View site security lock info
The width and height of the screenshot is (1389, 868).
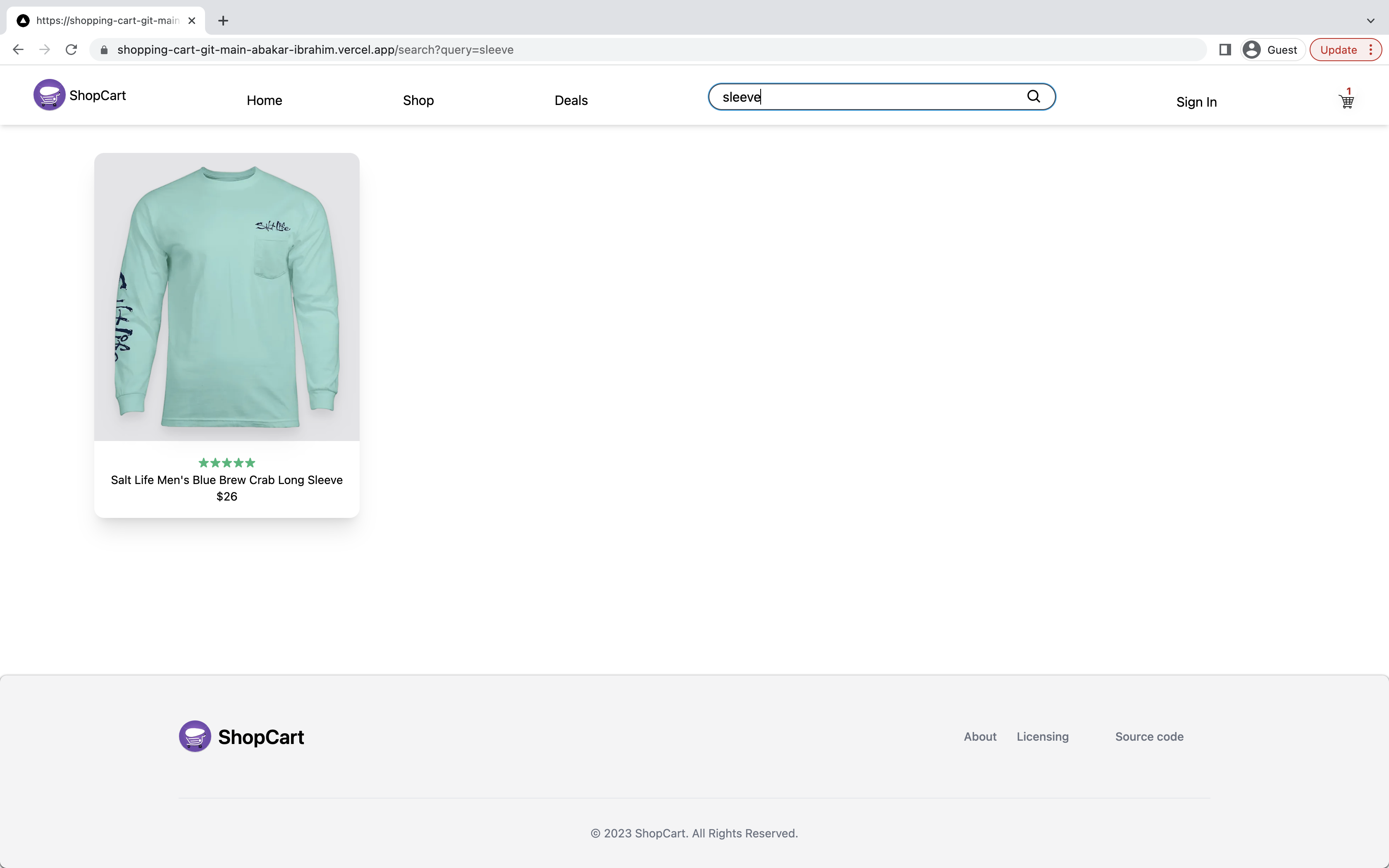click(104, 50)
